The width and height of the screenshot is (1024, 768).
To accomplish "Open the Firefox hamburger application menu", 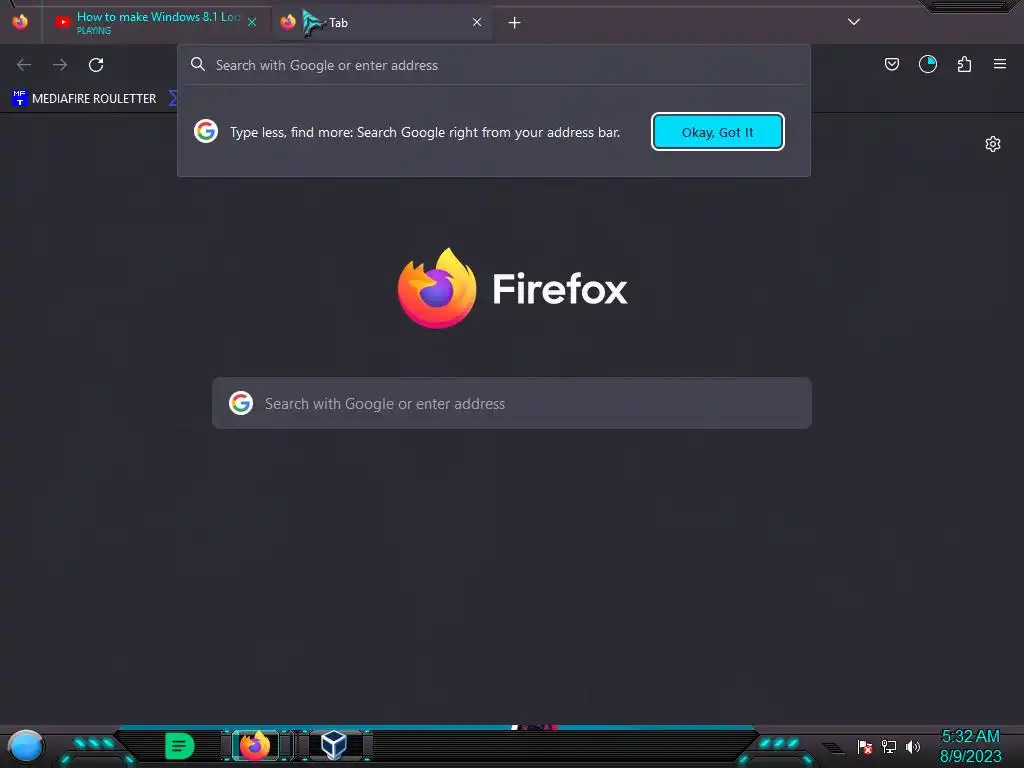I will tap(1000, 64).
